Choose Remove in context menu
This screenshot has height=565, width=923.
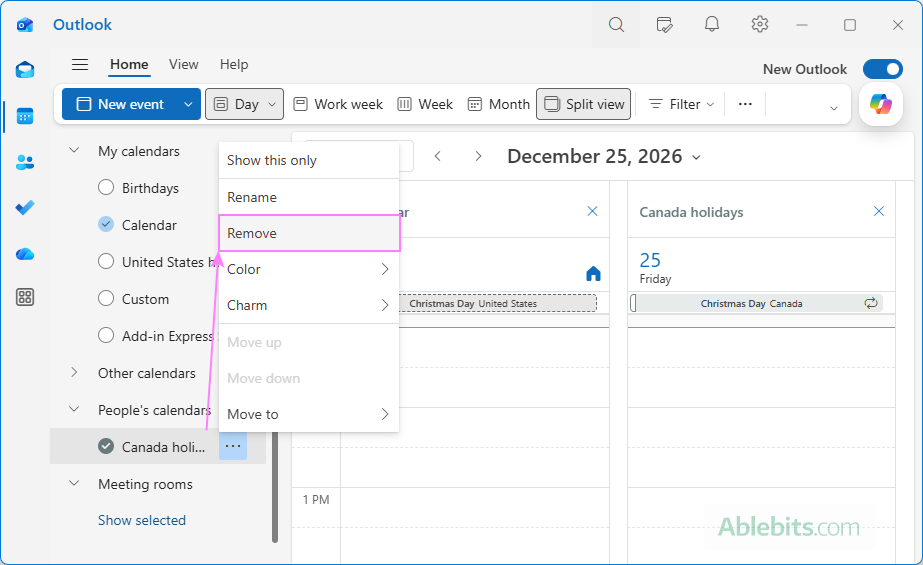[x=309, y=233]
